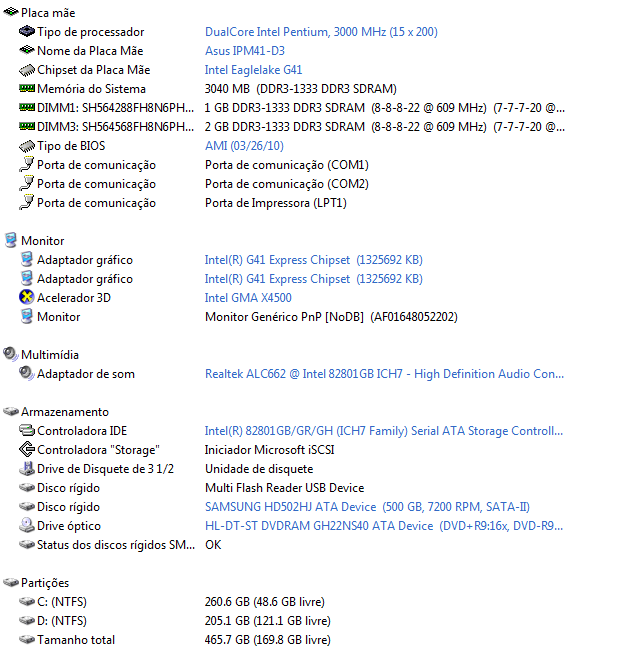Screen dimensions: 624x664
Task: Click the port icon on the LPT1 row
Action: (x=27, y=203)
